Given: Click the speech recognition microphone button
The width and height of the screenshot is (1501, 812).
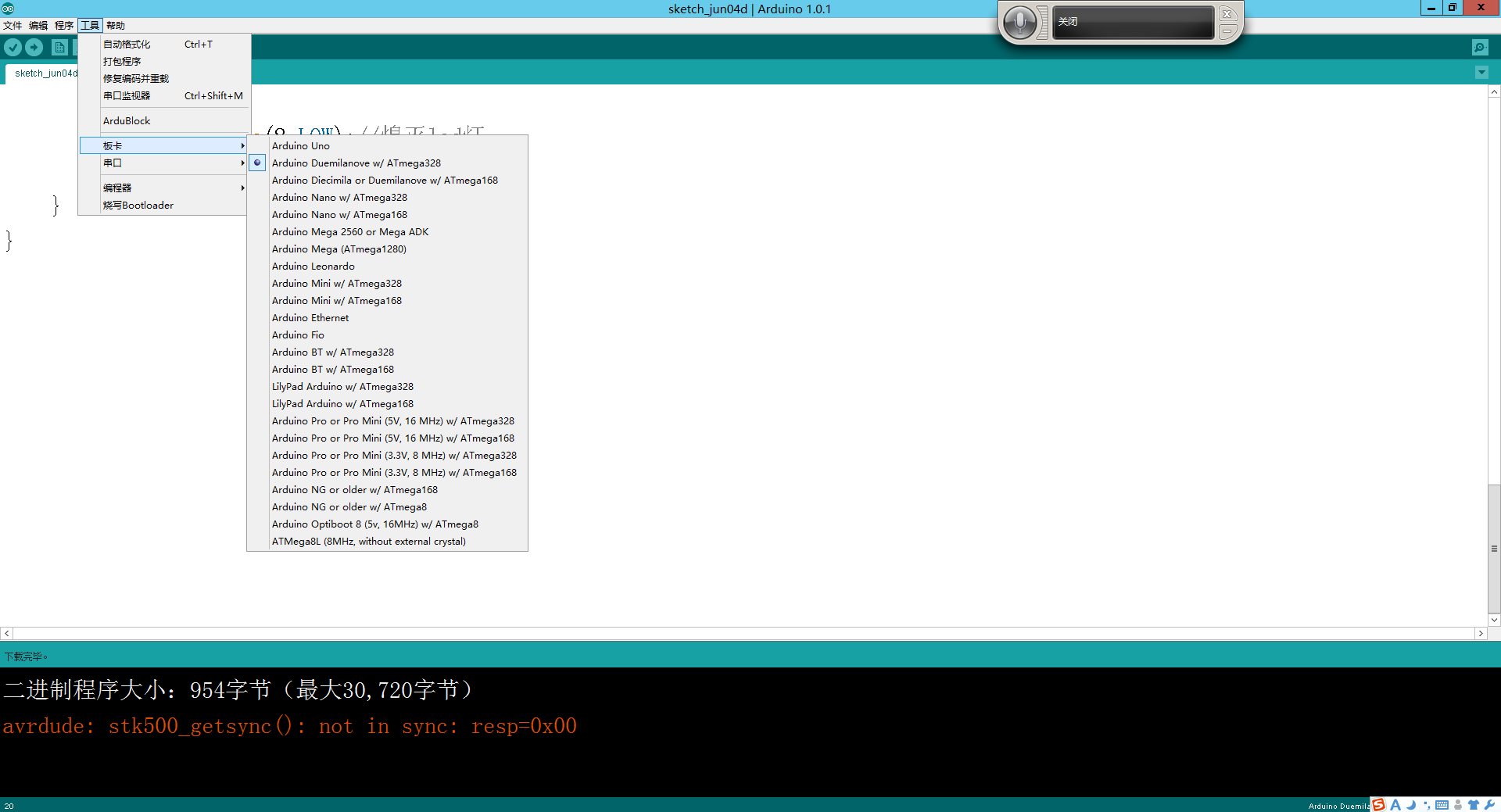Looking at the screenshot, I should 1019,22.
